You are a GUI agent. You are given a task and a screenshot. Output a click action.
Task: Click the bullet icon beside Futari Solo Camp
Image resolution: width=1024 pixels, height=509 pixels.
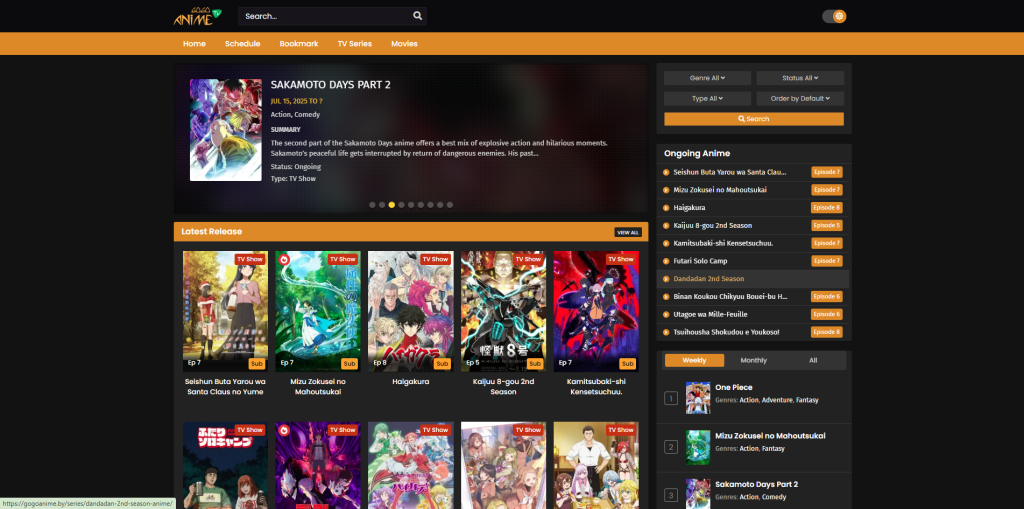(666, 261)
